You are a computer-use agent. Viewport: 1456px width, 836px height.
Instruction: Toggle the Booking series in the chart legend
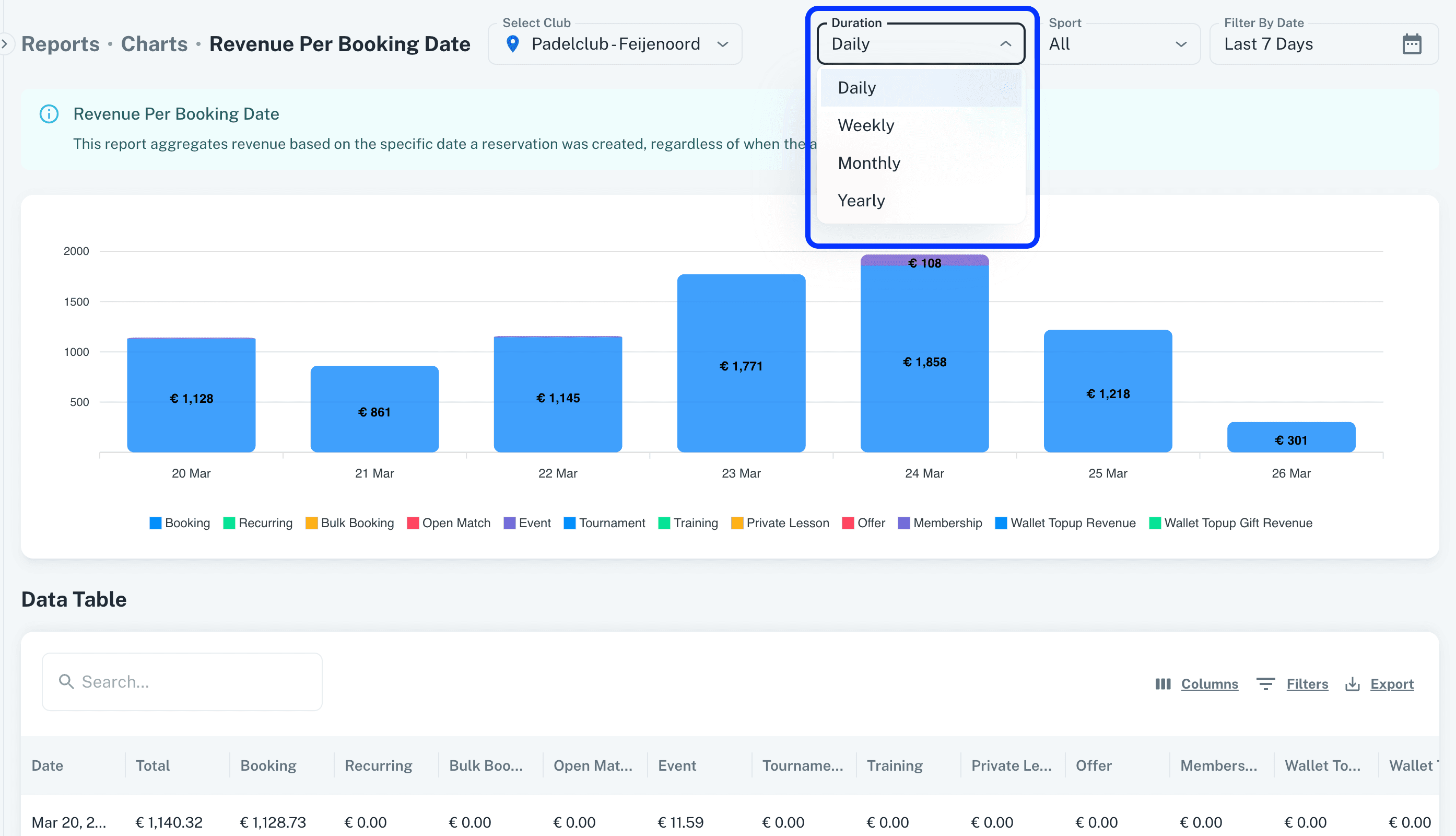(180, 523)
